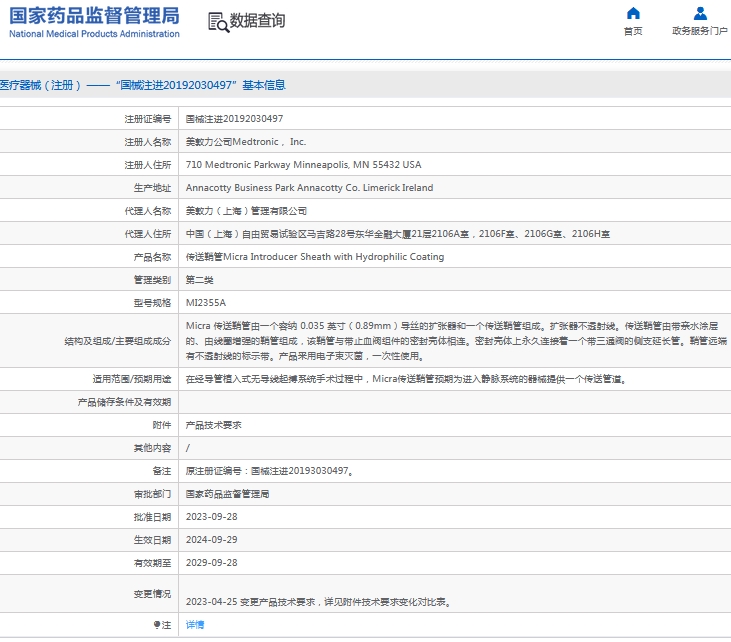Click production address Annacotty Business Park
731x642 pixels.
[310, 188]
